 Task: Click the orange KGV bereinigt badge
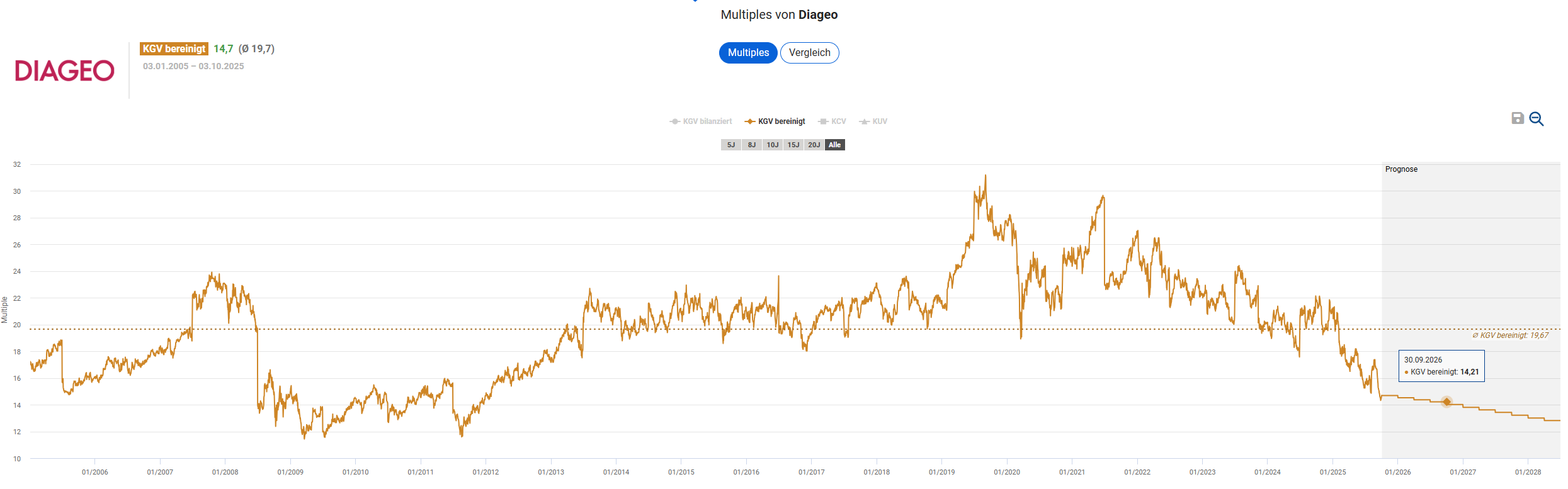pyautogui.click(x=174, y=49)
